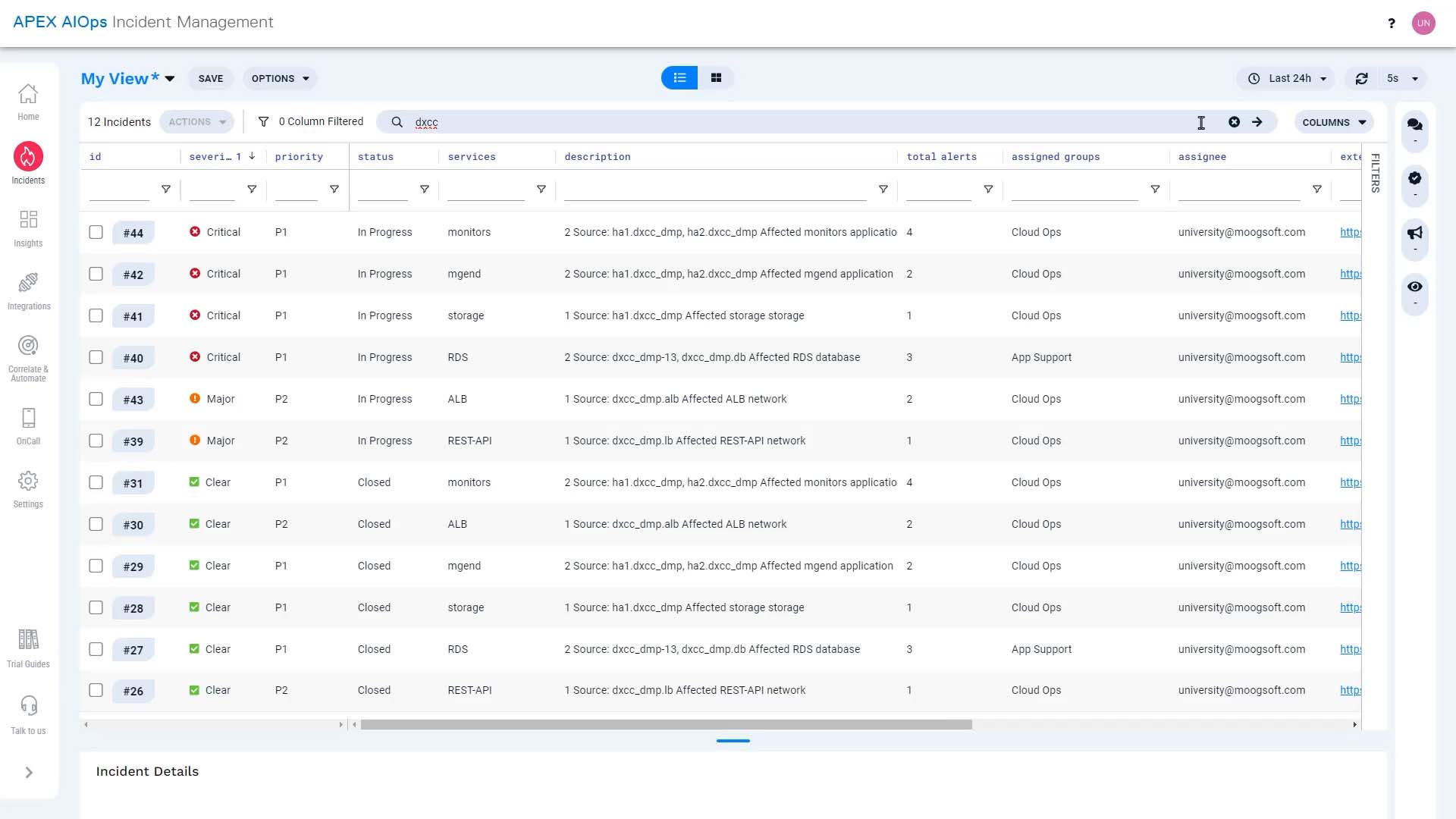Switch to list view layout

pos(679,78)
